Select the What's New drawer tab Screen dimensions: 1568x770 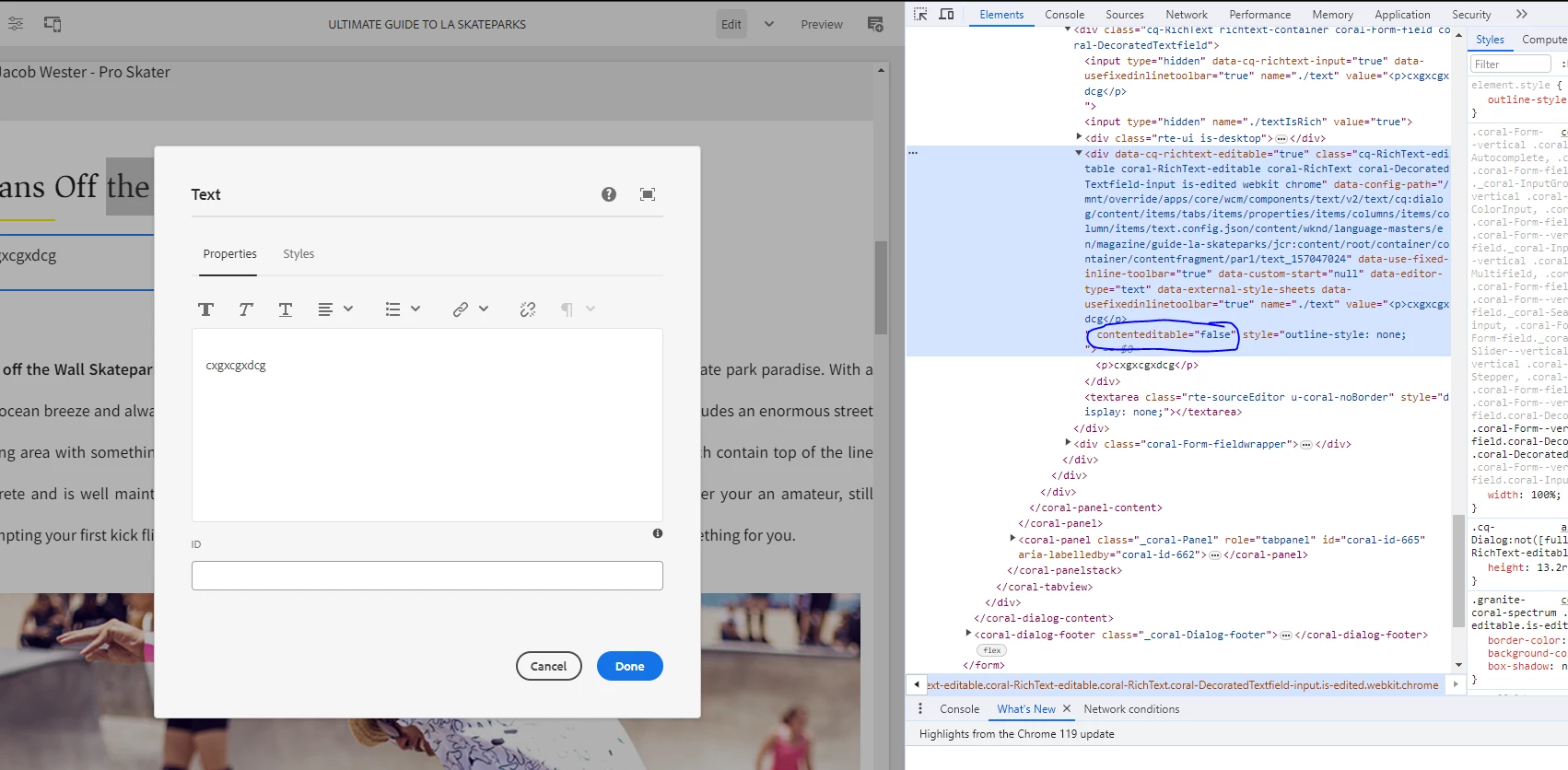tap(1026, 709)
